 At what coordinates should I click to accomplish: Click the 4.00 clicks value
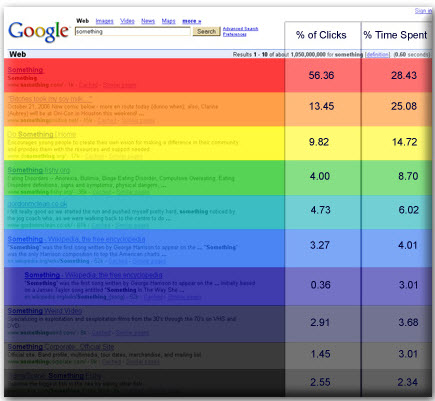coord(320,176)
